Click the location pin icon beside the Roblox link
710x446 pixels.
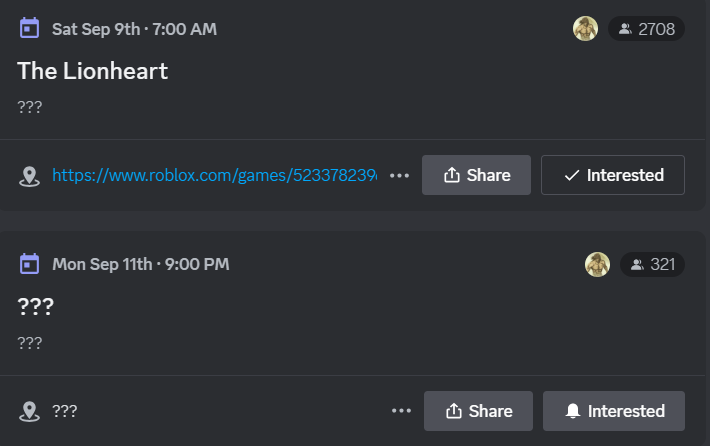30,176
